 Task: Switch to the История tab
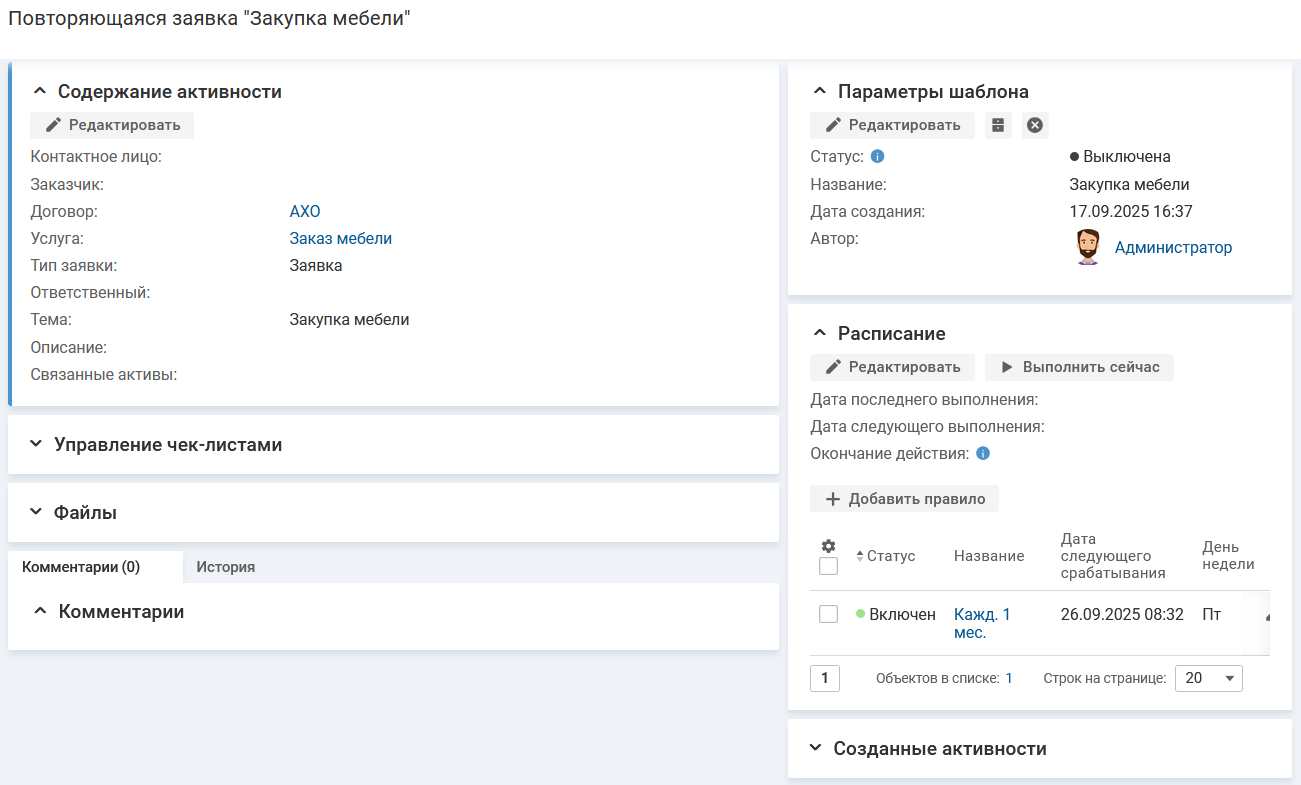tap(225, 567)
